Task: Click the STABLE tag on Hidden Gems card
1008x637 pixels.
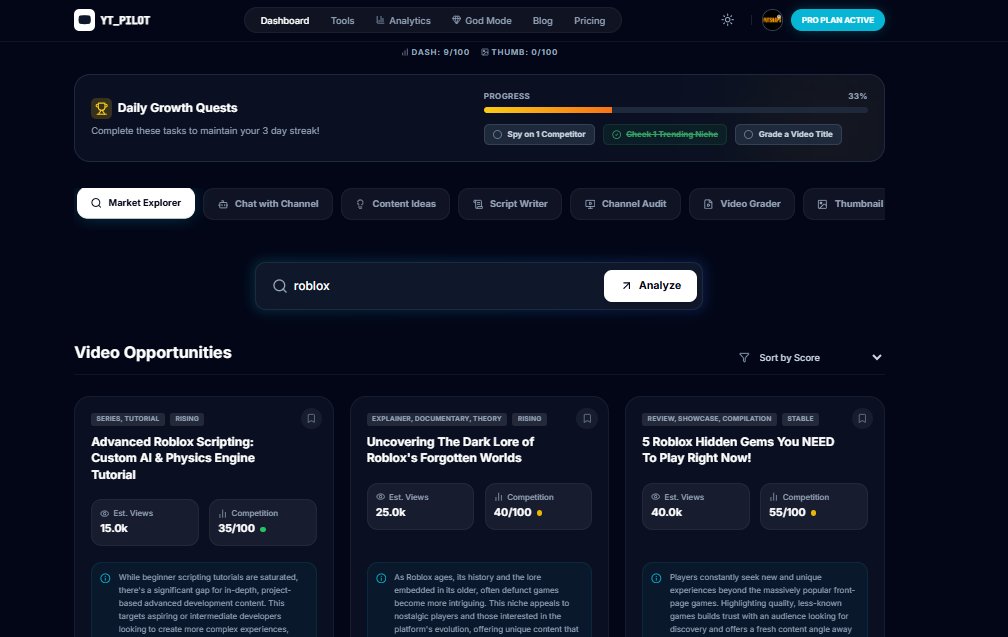Action: coord(800,418)
